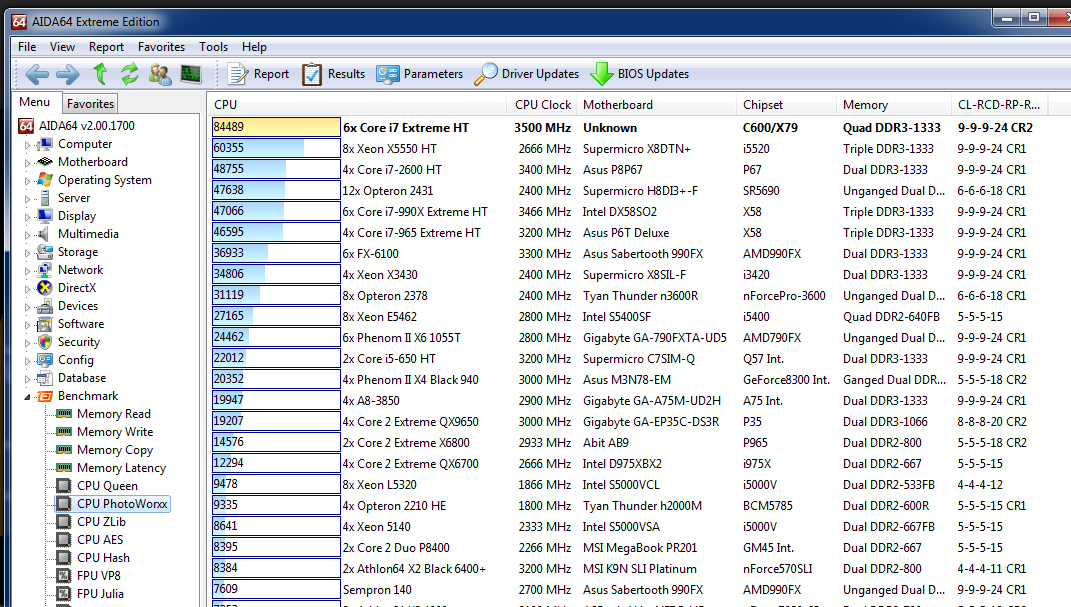Select the CPU ZLib benchmark
The image size is (1071, 607).
(x=101, y=522)
